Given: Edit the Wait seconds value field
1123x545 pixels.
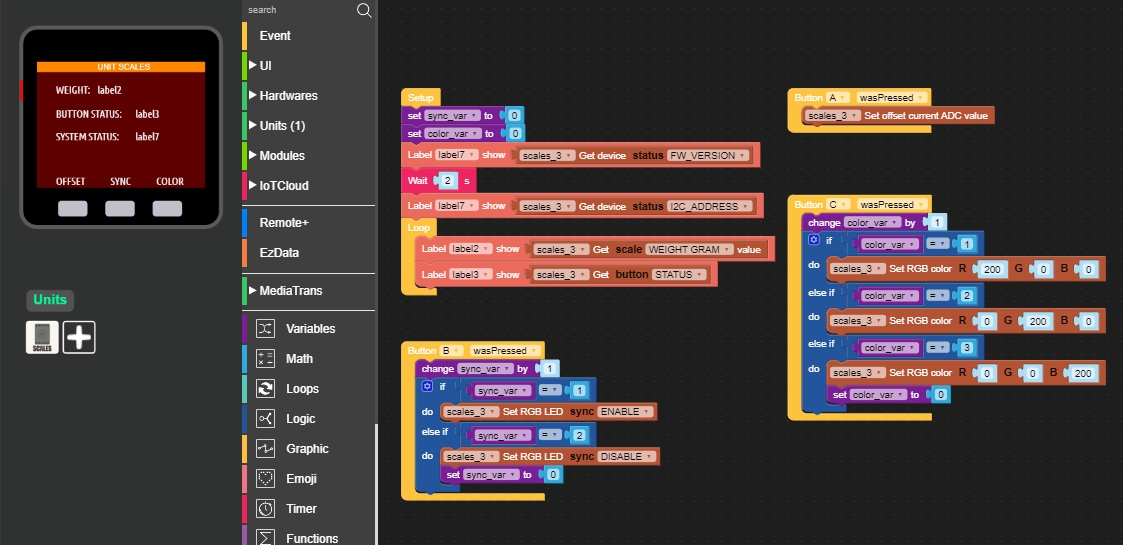Looking at the screenshot, I should [x=448, y=181].
